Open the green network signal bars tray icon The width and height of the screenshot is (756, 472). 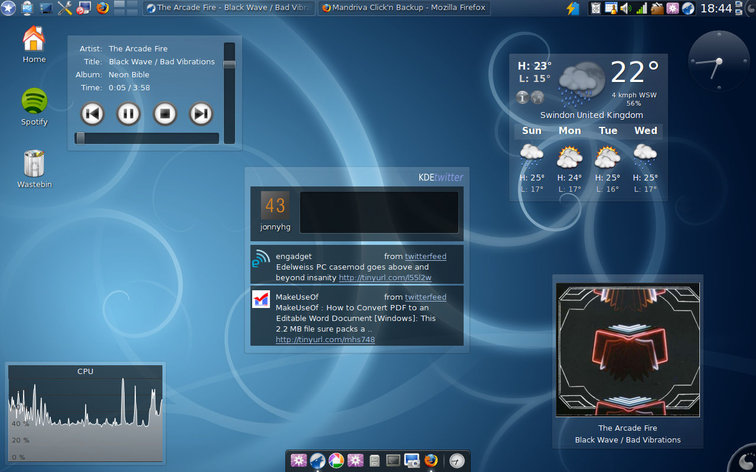pos(641,8)
